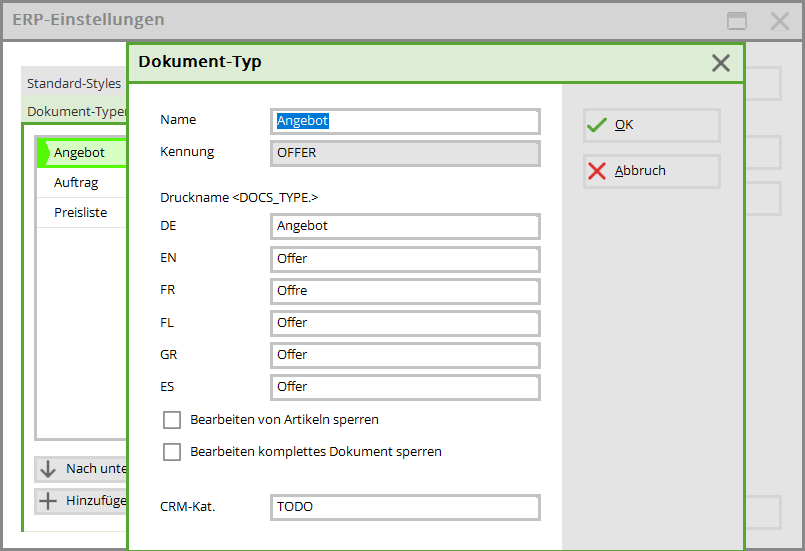The width and height of the screenshot is (805, 551).
Task: Enable Bearbeiten von Artikeln sperren
Action: pos(172,420)
